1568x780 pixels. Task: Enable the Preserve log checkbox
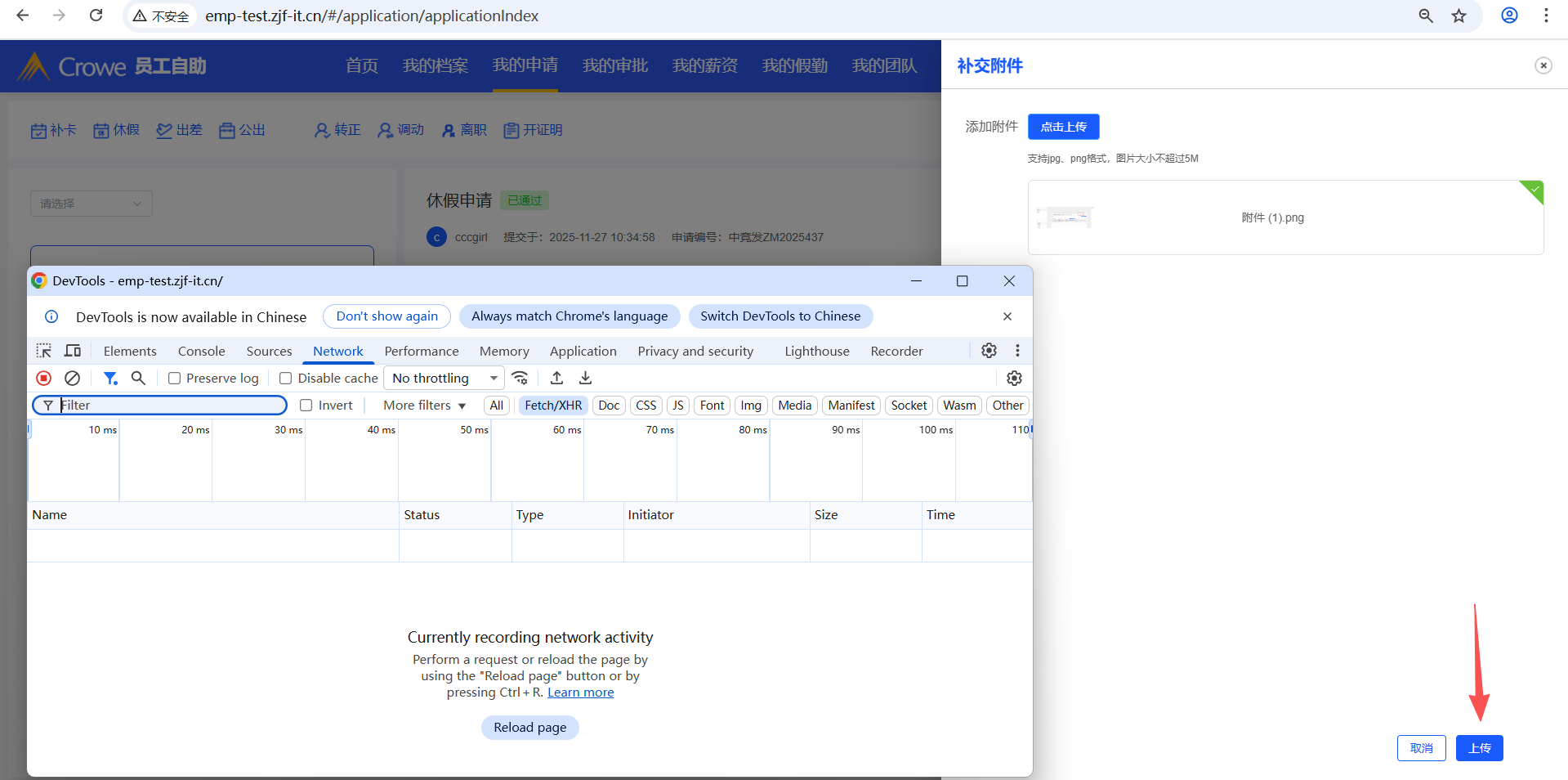175,379
